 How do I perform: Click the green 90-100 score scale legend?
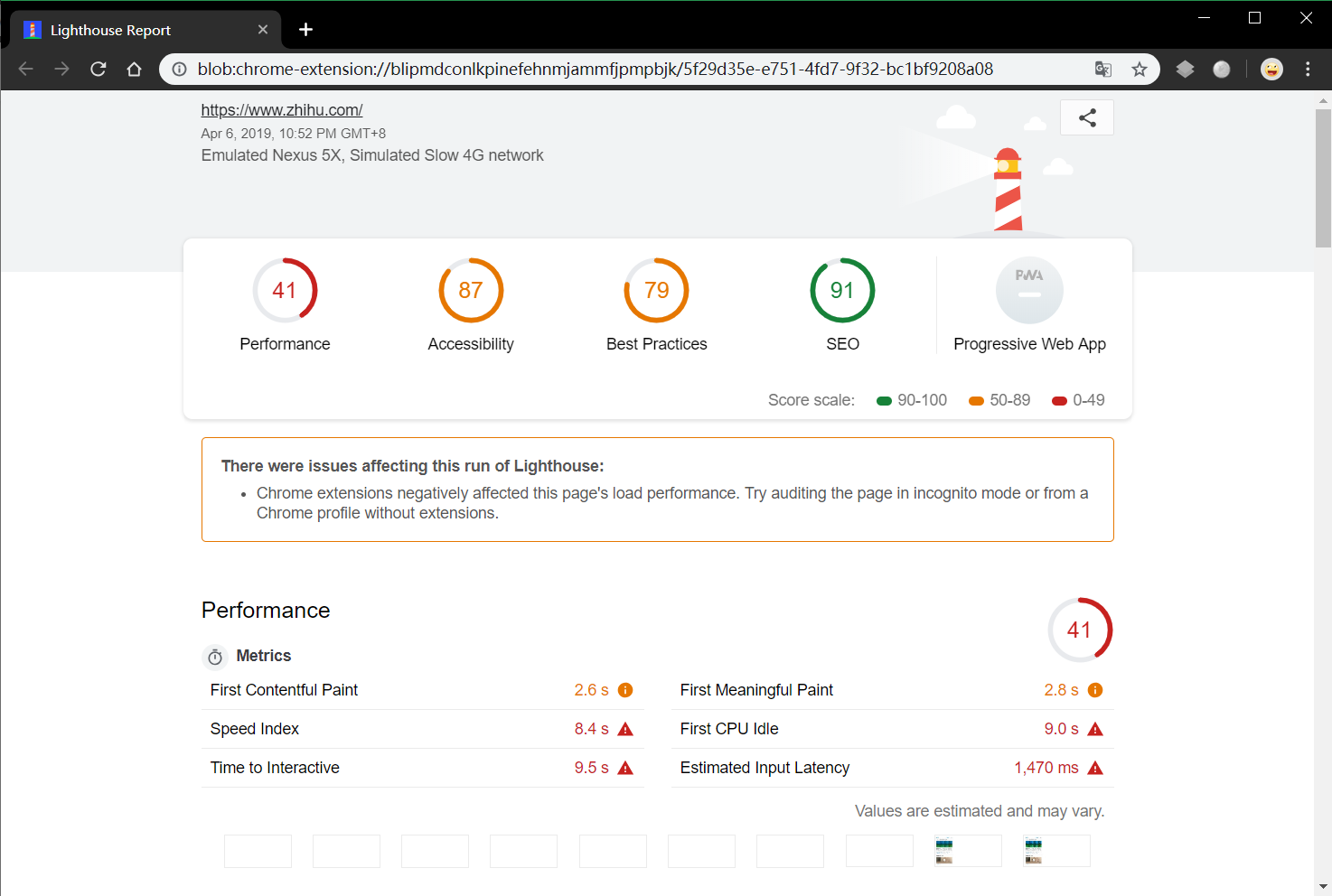click(x=912, y=400)
